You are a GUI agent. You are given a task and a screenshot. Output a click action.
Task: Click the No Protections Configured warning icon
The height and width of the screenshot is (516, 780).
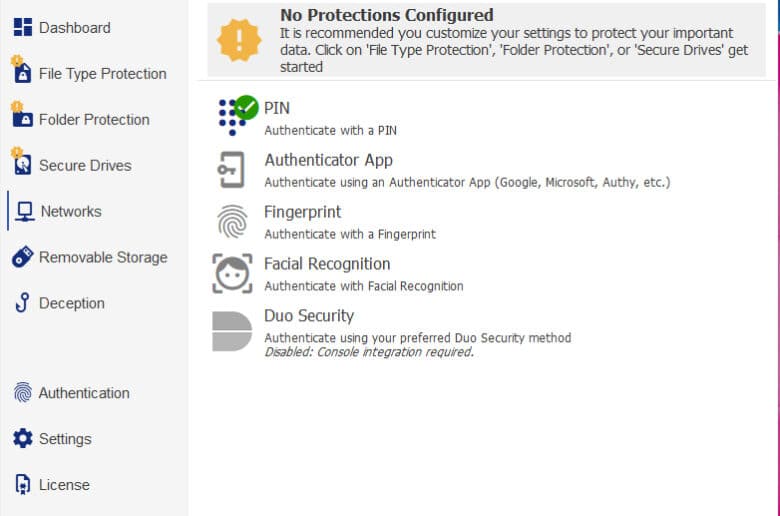tap(239, 40)
